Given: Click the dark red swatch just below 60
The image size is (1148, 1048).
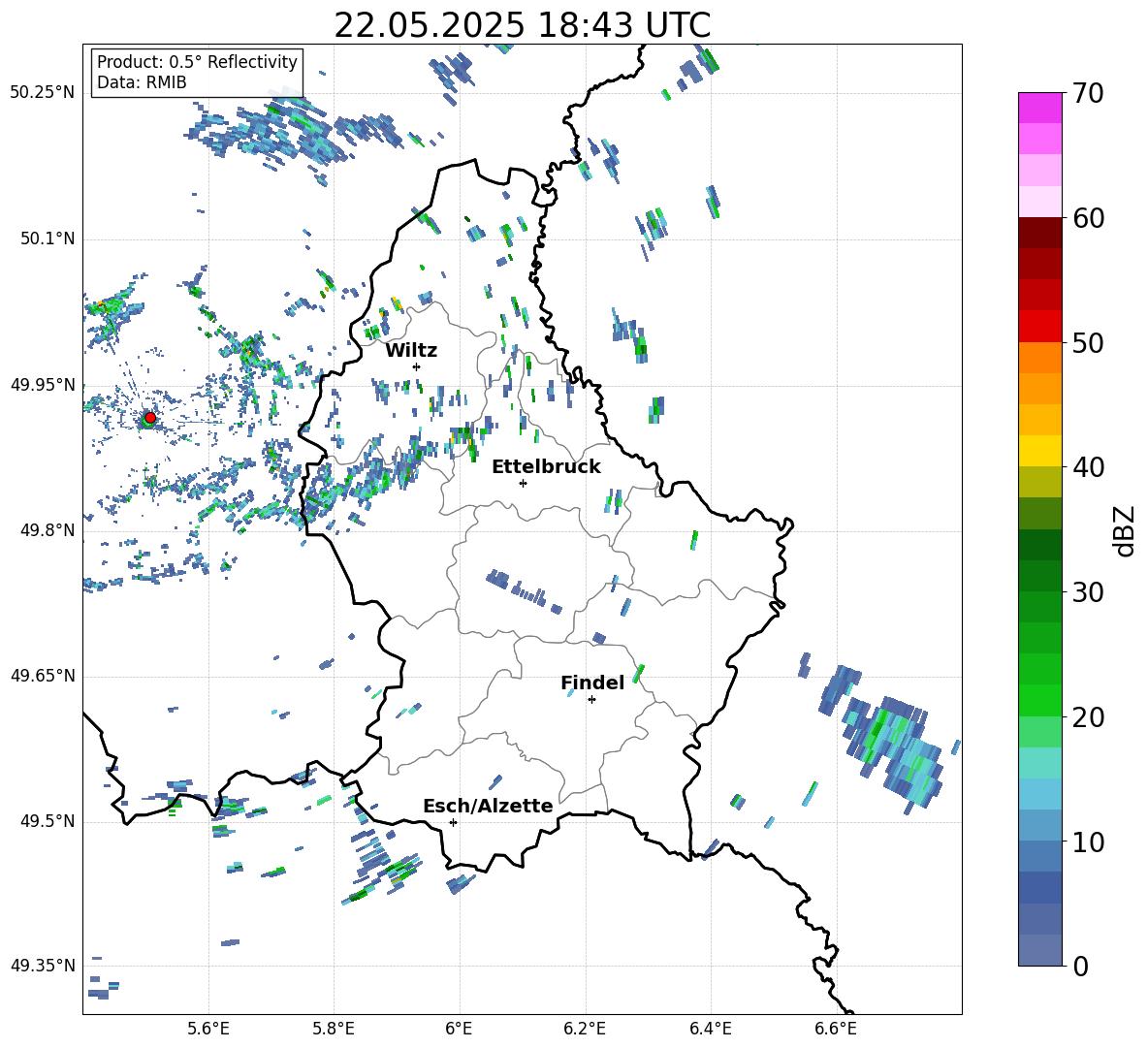Looking at the screenshot, I should (x=1039, y=232).
